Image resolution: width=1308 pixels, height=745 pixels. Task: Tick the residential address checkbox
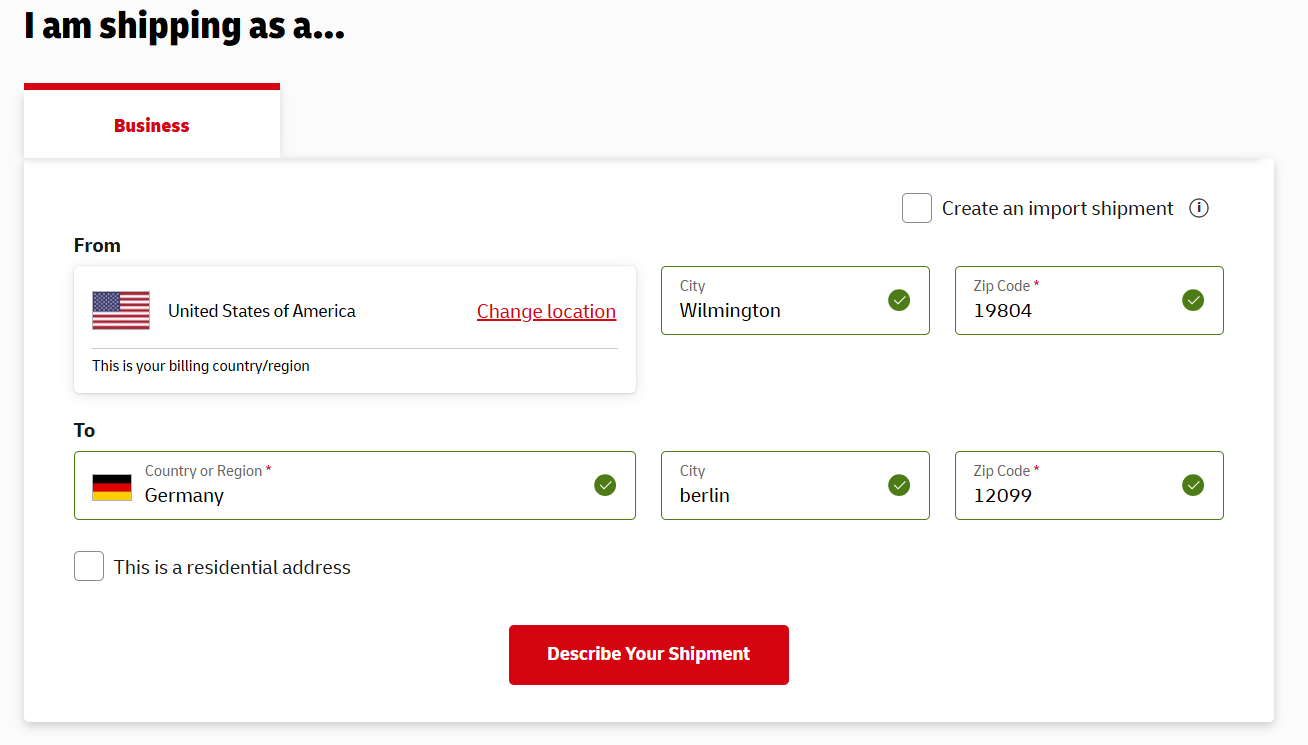pyautogui.click(x=89, y=567)
